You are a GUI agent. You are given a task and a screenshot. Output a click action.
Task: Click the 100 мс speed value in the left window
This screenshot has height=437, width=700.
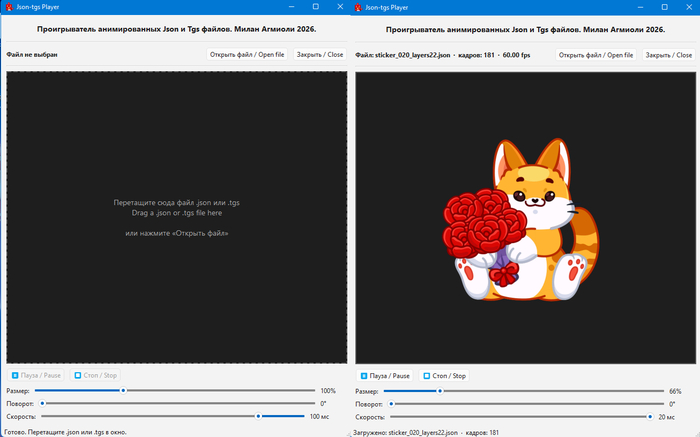[x=319, y=416]
